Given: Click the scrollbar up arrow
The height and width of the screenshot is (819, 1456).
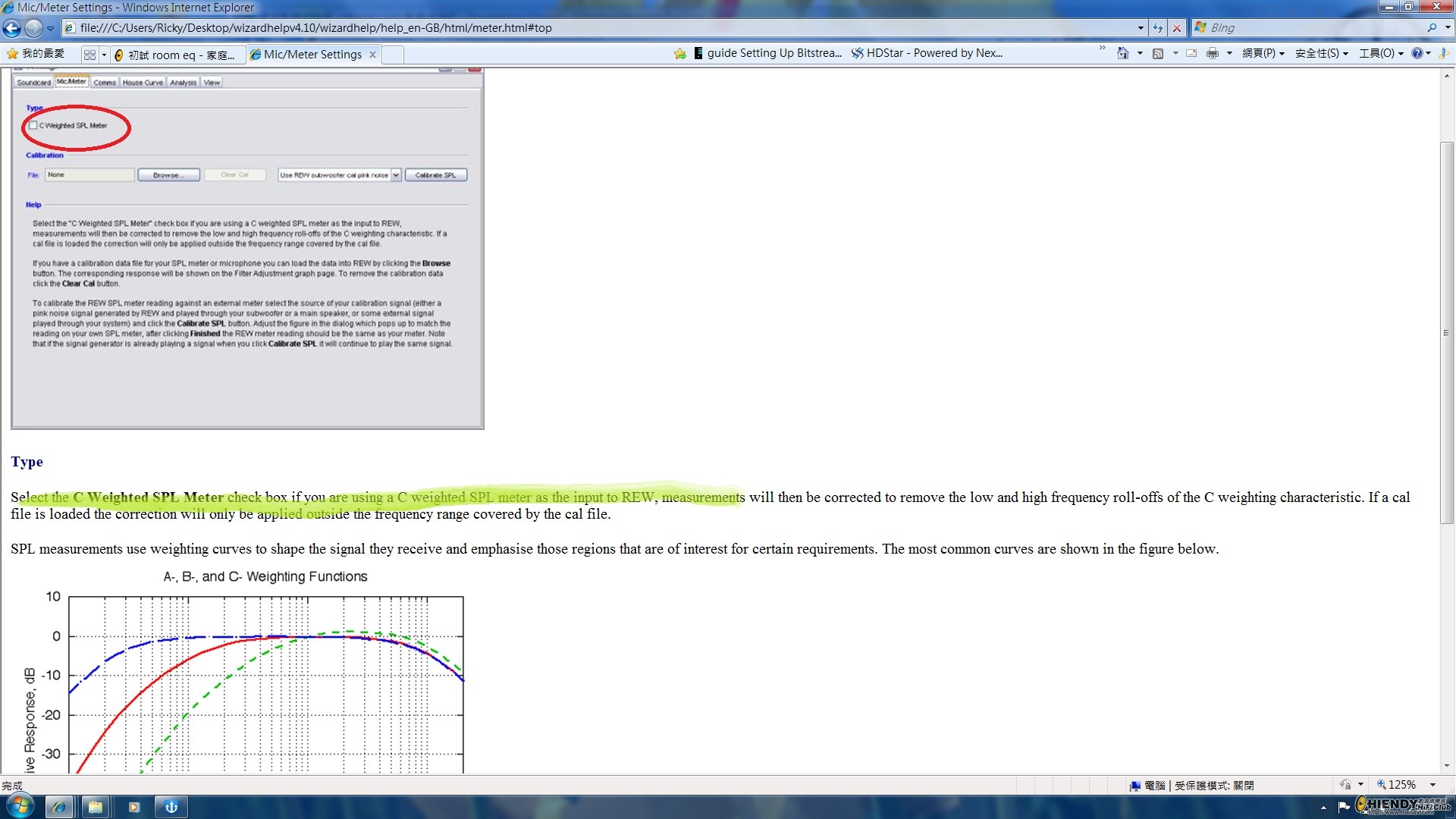Looking at the screenshot, I should click(x=1447, y=76).
